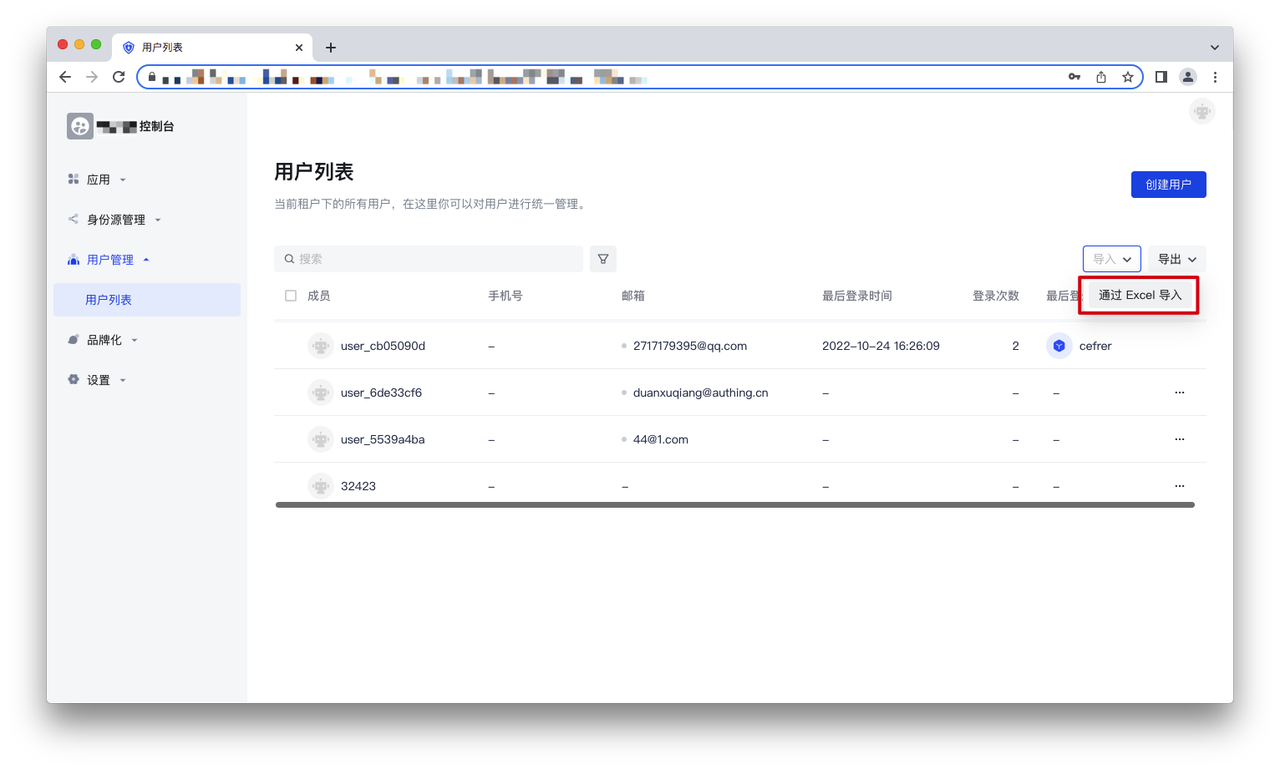Screen dimensions: 1280x770
Task: Expand the 应用 sidebar menu
Action: [98, 180]
